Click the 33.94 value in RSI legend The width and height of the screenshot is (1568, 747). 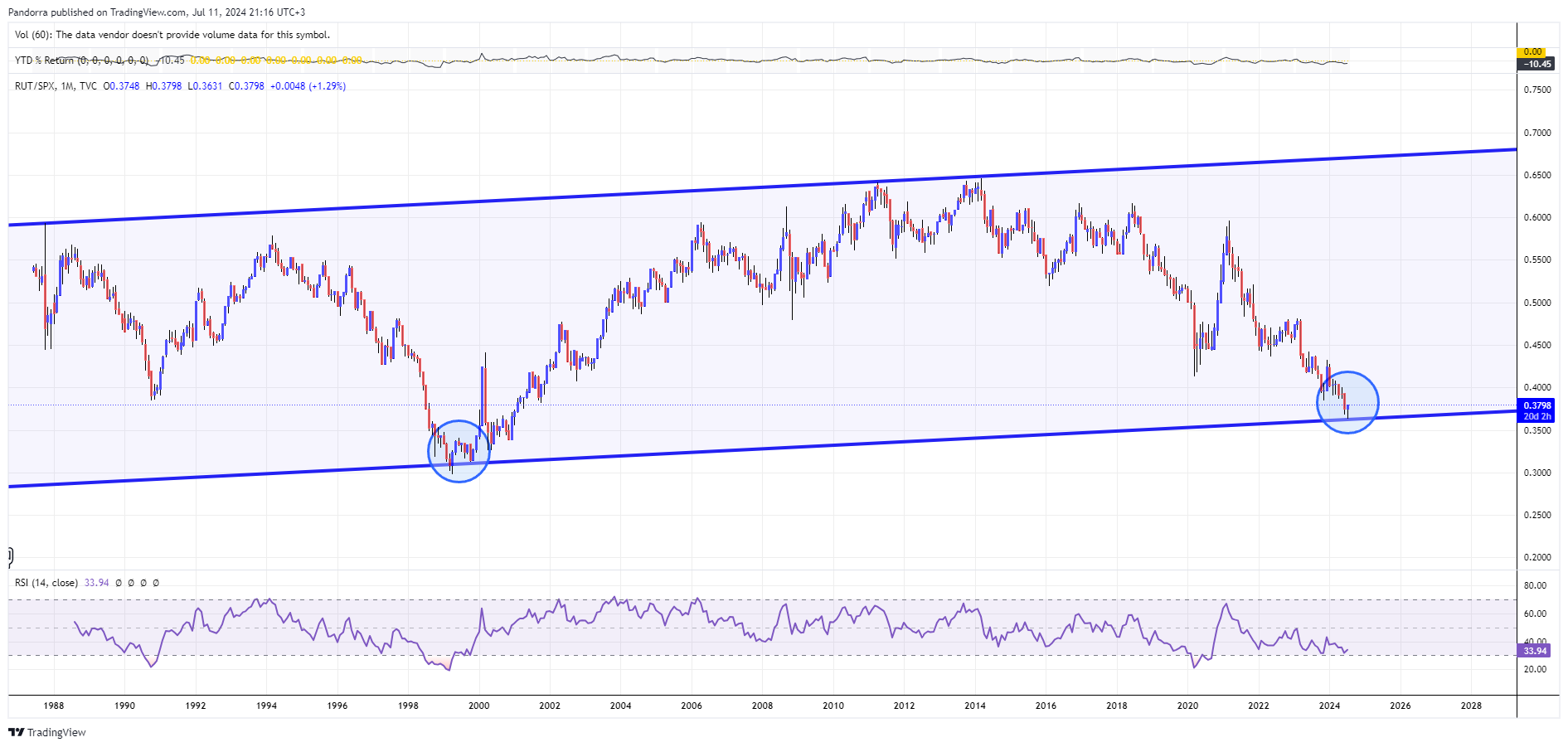tap(97, 583)
